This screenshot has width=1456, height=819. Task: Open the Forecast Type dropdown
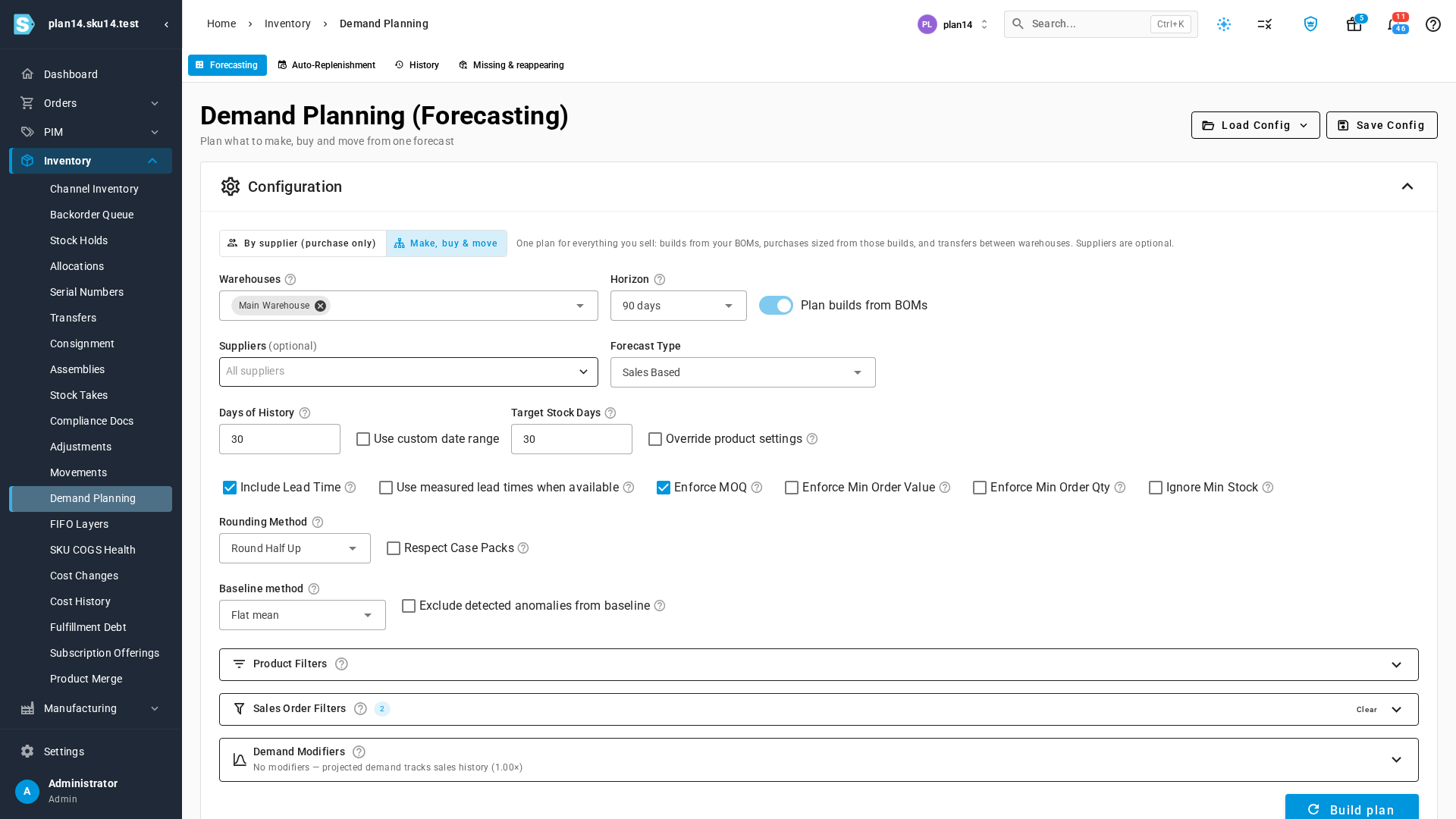(742, 372)
